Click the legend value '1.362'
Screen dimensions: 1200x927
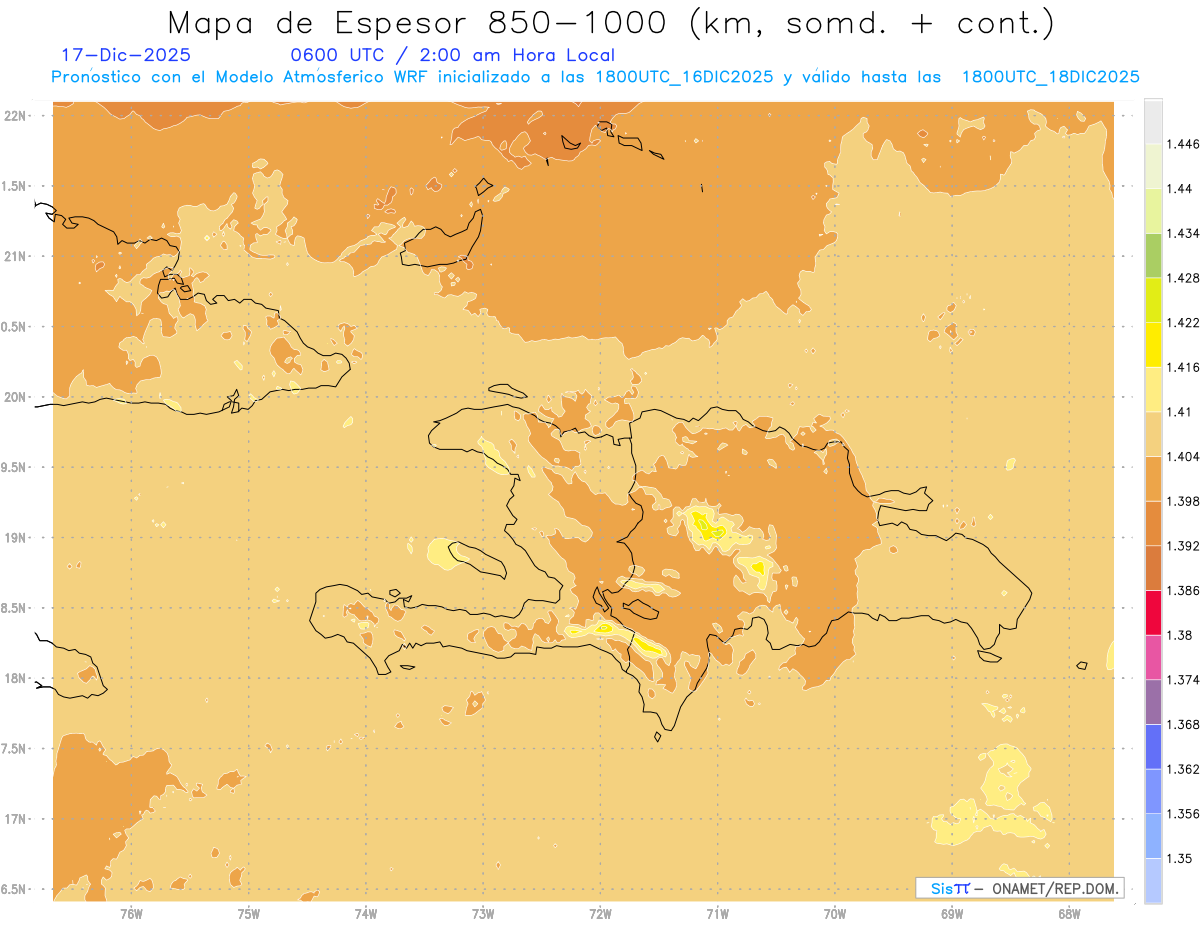pyautogui.click(x=1182, y=769)
